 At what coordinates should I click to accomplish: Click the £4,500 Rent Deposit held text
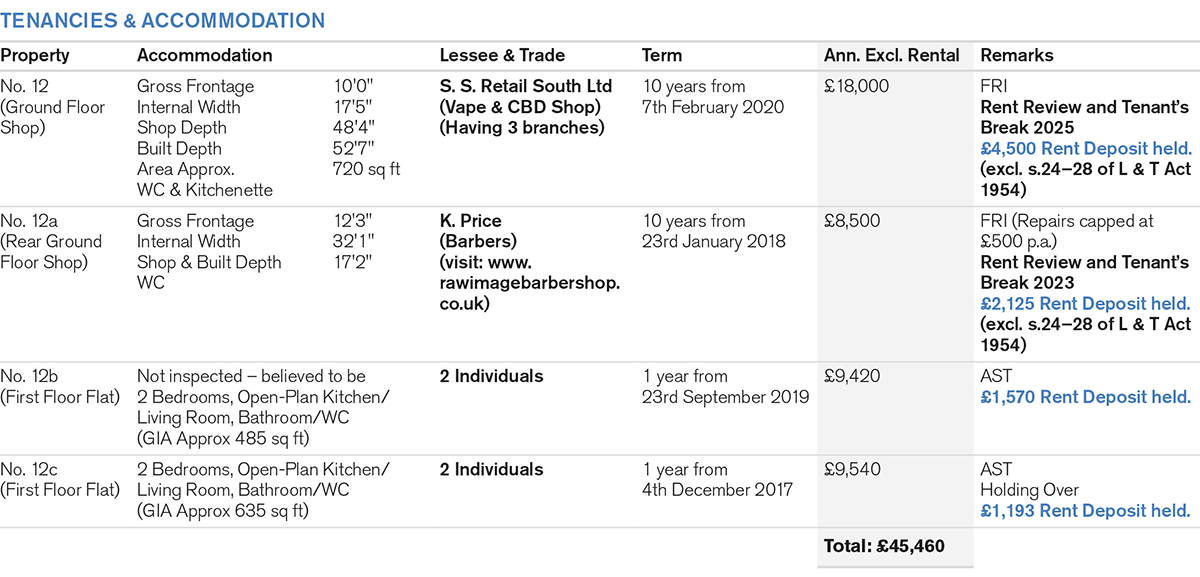[1085, 148]
